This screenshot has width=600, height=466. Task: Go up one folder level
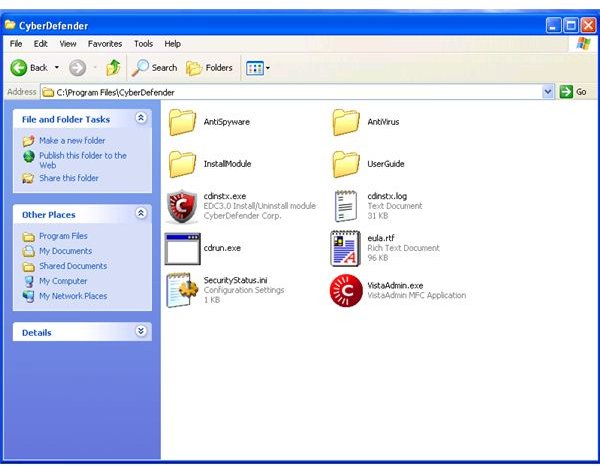click(113, 68)
